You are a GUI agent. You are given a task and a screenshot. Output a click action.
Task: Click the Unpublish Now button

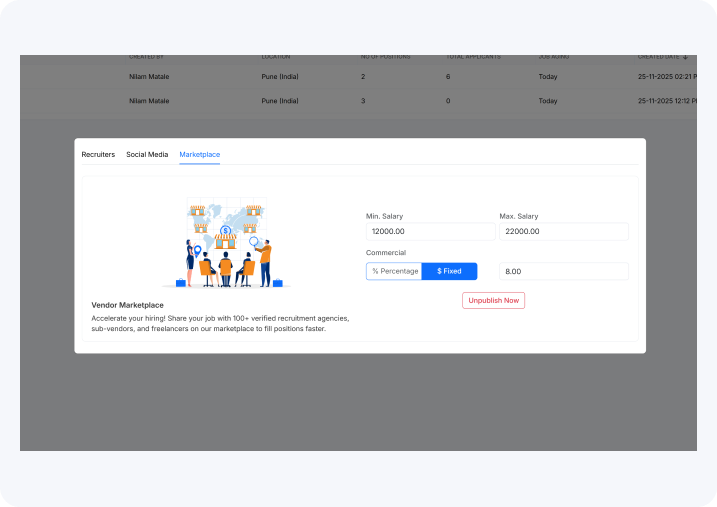(x=493, y=300)
